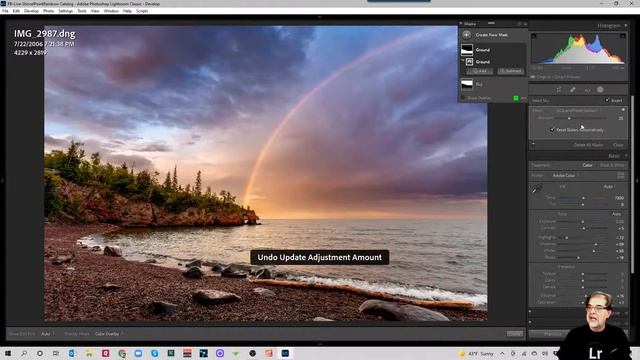Select the Healing brush tool icon

click(x=573, y=90)
